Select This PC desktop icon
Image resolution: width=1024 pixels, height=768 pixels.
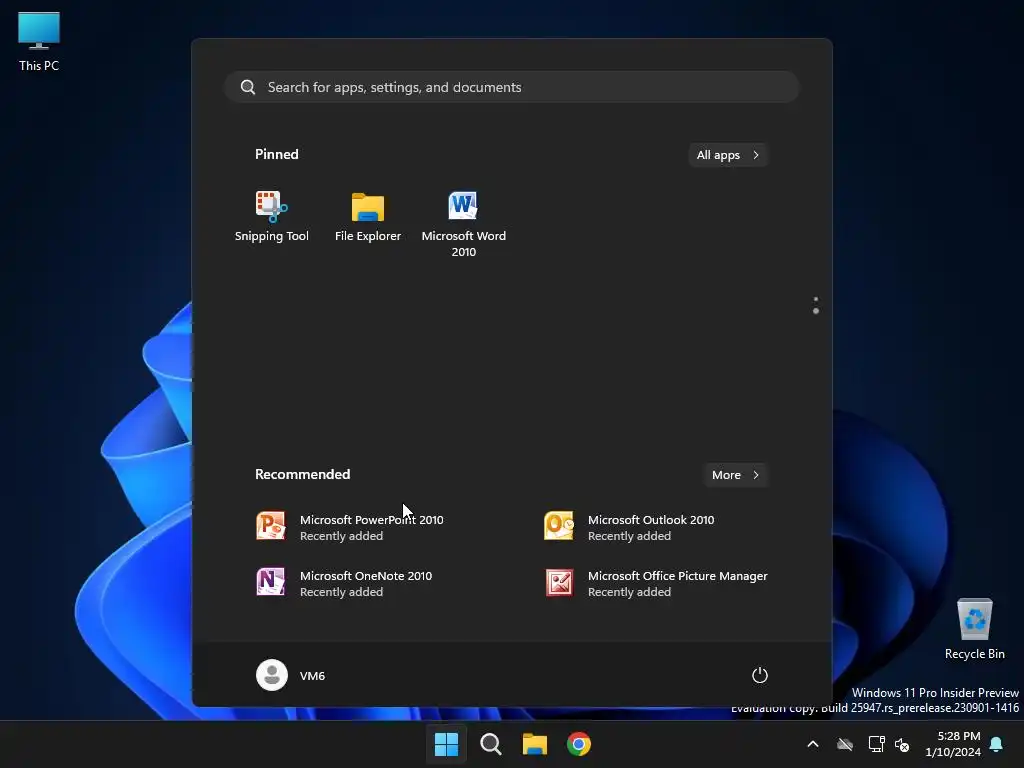[x=39, y=41]
